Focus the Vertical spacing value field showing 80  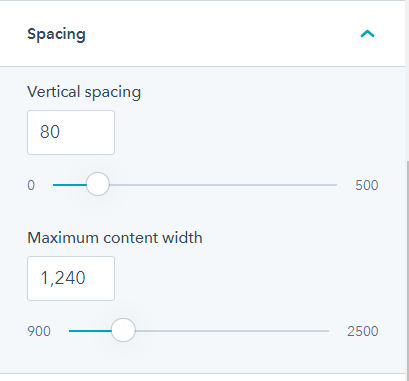(71, 132)
